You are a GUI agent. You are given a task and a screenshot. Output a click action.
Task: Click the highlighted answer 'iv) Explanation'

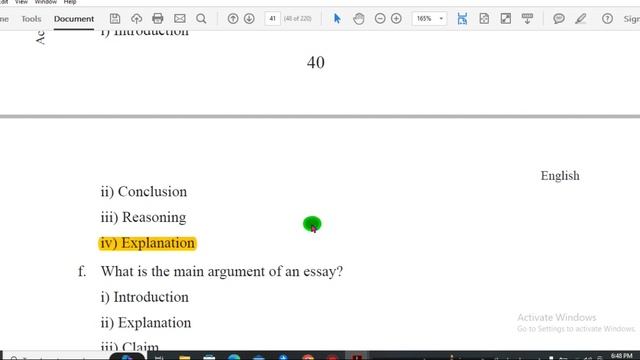[147, 243]
